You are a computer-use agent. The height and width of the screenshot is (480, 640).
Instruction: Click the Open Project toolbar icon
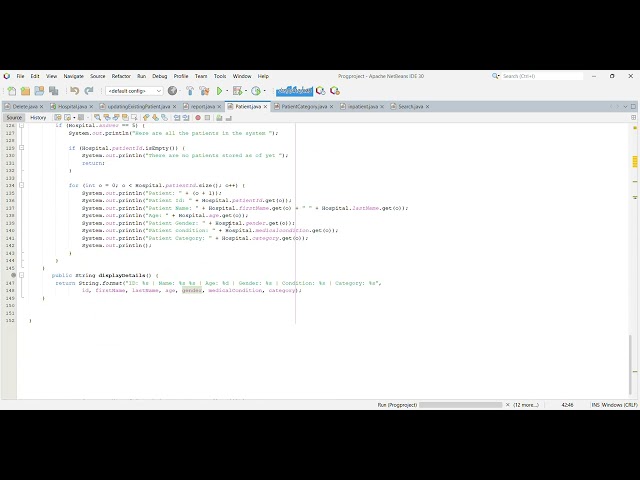(x=39, y=91)
